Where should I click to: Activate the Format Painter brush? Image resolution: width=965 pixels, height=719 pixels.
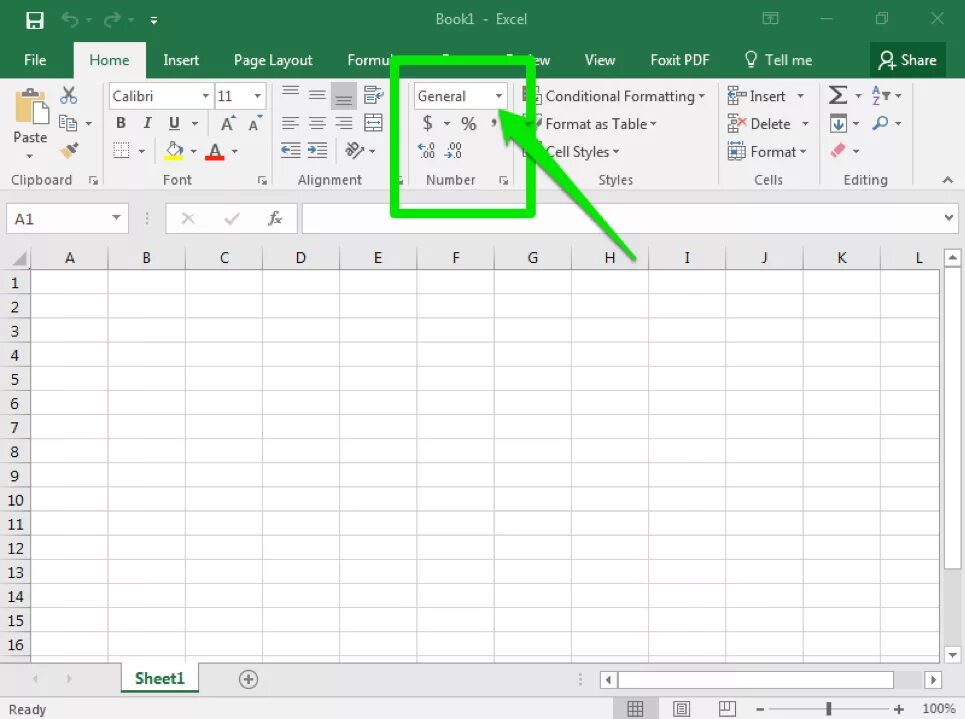tap(69, 150)
